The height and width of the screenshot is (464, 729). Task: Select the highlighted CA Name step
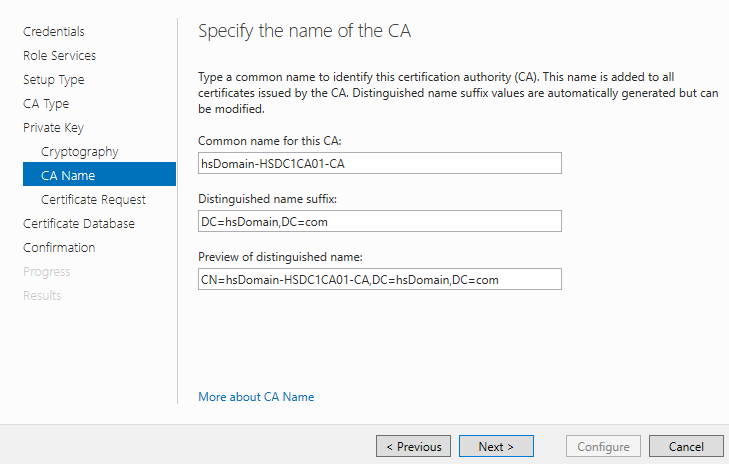click(x=99, y=174)
